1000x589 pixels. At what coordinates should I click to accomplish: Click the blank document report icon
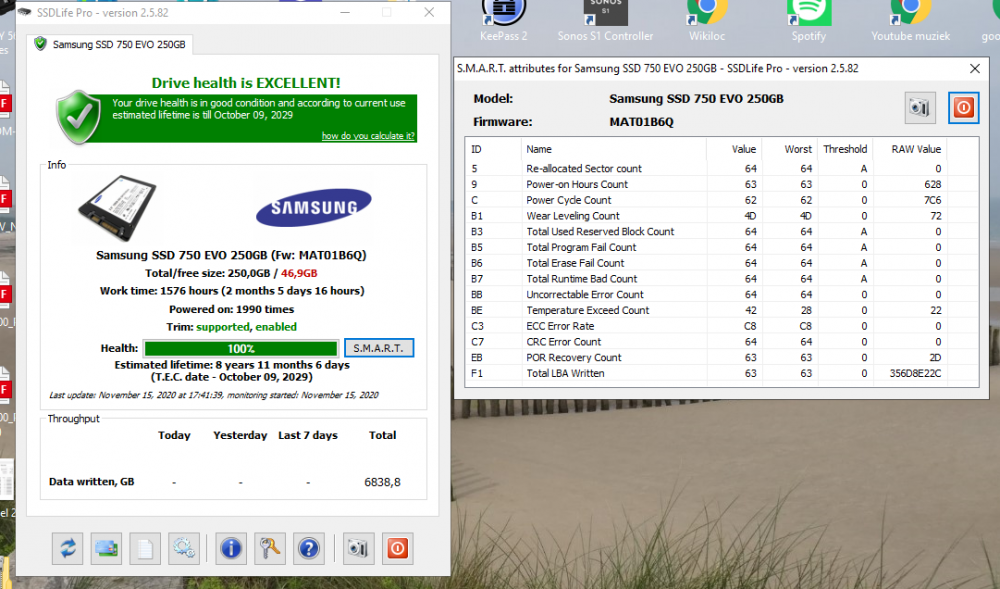145,548
